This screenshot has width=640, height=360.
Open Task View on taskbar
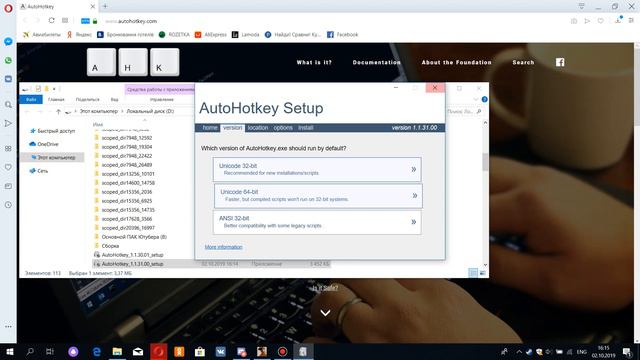coord(50,351)
